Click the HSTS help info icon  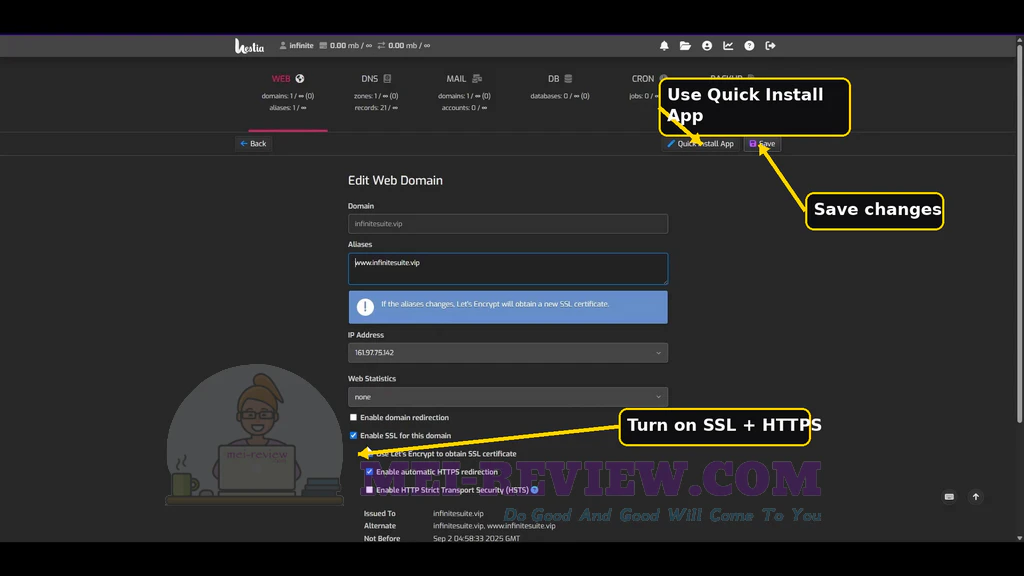tap(535, 490)
